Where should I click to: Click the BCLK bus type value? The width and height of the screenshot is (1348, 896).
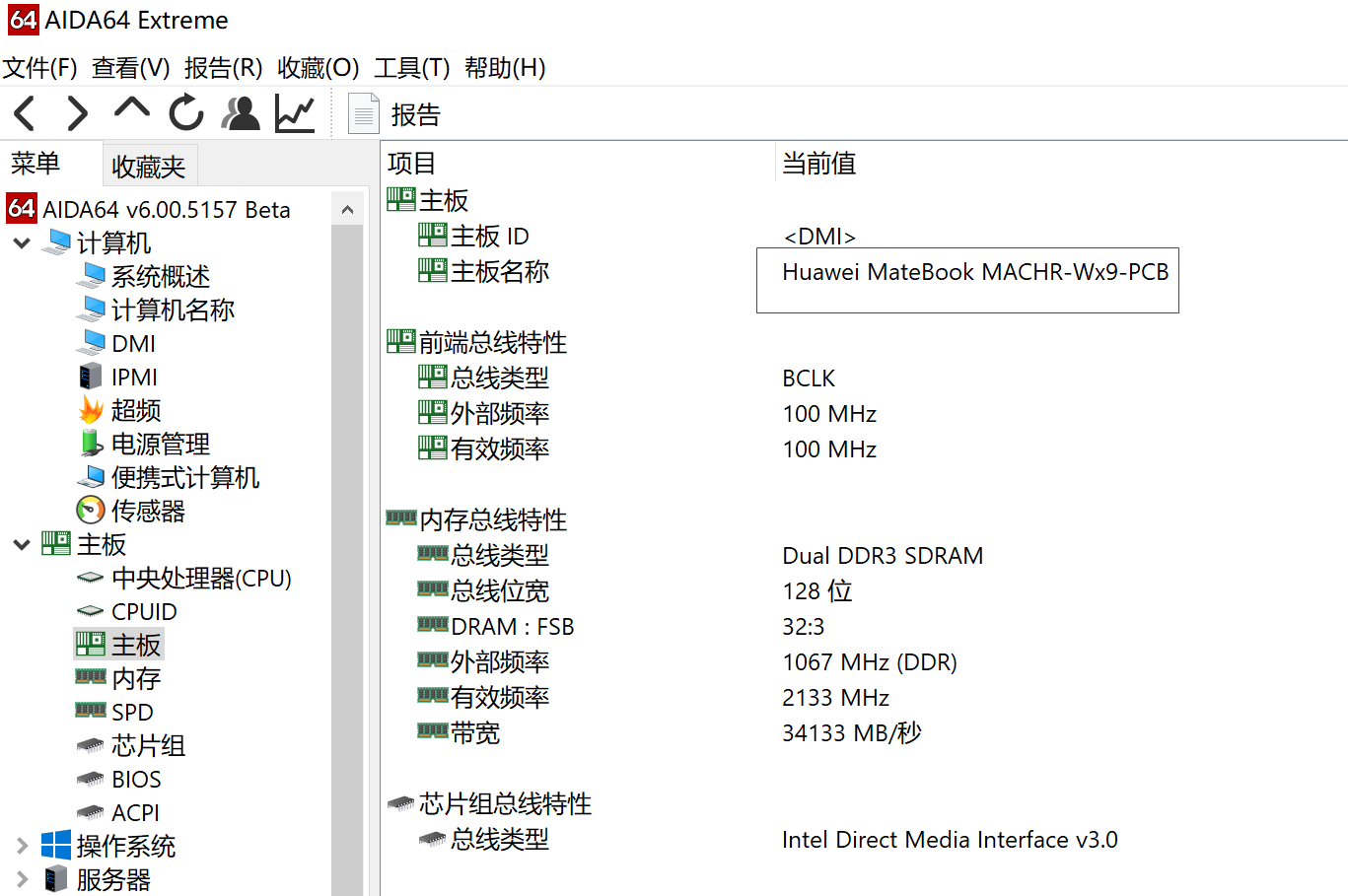(x=809, y=379)
